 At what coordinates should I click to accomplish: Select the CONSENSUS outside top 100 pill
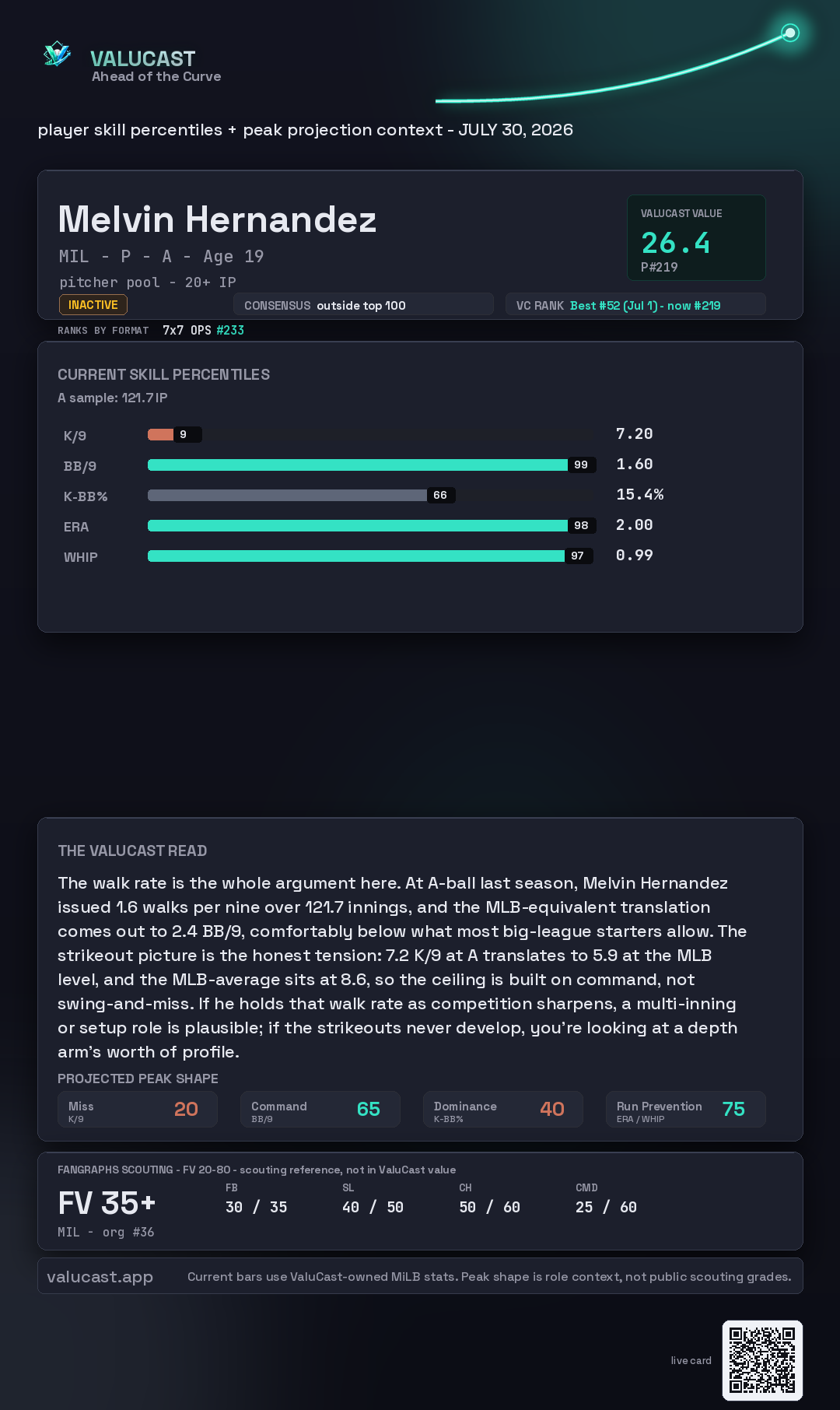coord(363,305)
